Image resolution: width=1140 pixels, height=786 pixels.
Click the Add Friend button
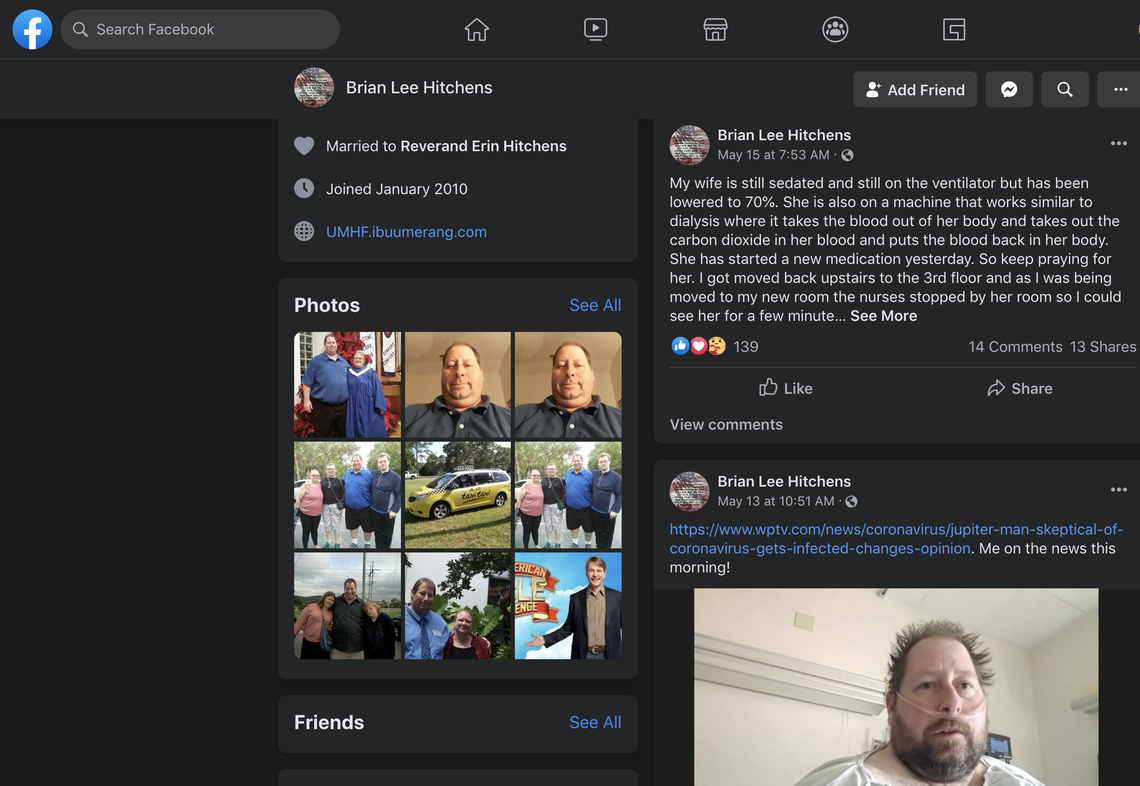(x=914, y=89)
